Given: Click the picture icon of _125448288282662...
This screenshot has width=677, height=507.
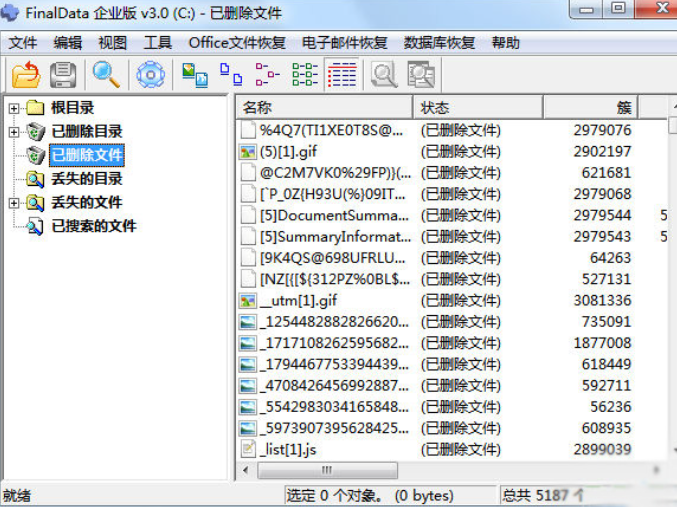Looking at the screenshot, I should tap(248, 322).
